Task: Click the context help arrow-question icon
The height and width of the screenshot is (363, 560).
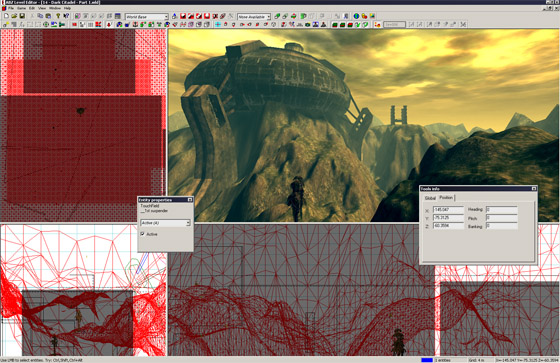Action: click(66, 16)
